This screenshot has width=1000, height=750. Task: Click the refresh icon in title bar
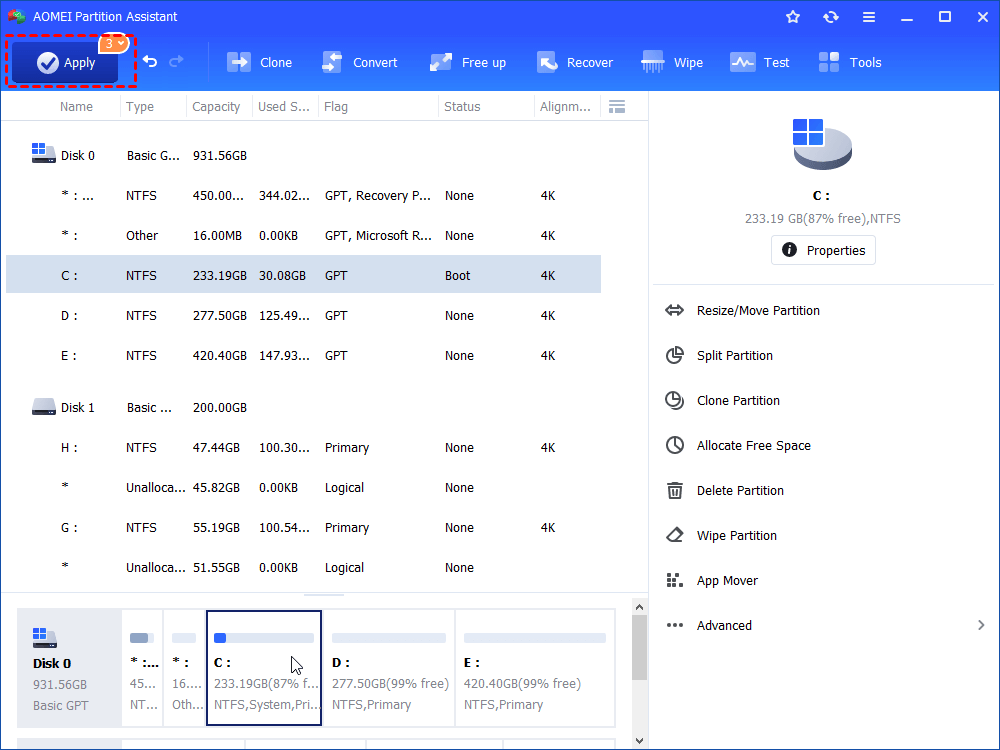coord(830,17)
